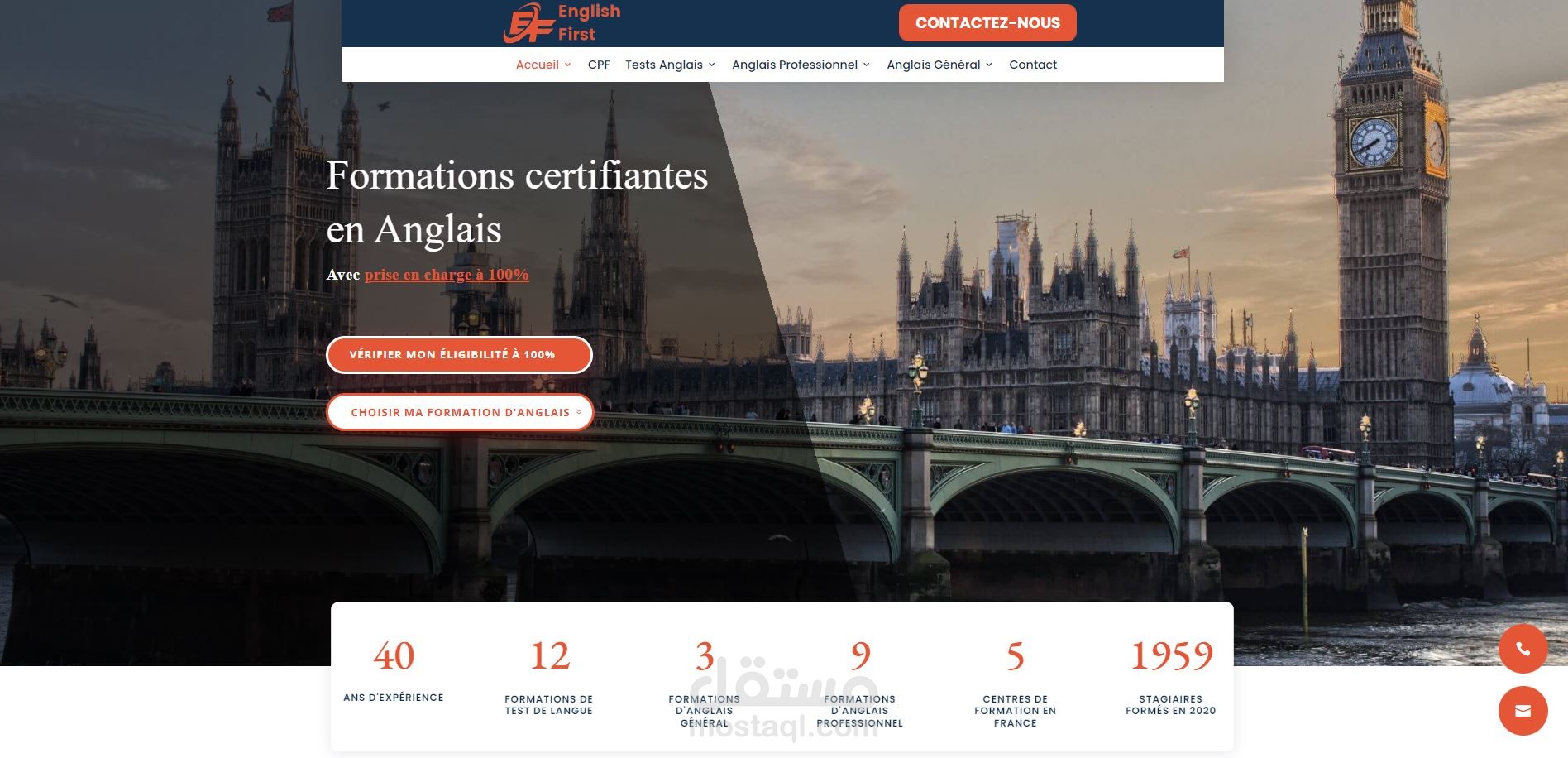Open the CPF menu item
1568x758 pixels.
(x=599, y=65)
